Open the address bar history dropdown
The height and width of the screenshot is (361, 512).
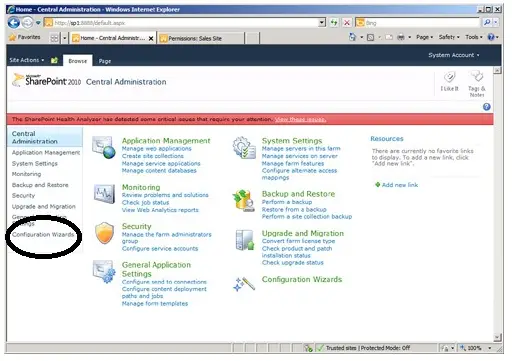[x=322, y=23]
